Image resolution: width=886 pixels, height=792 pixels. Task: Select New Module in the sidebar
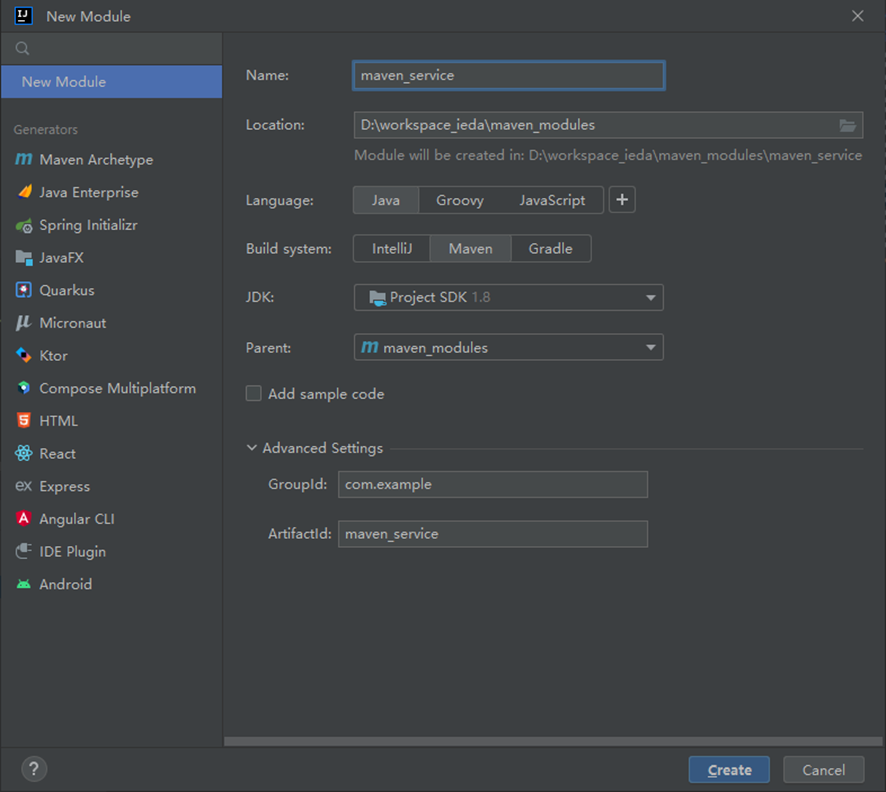point(111,82)
